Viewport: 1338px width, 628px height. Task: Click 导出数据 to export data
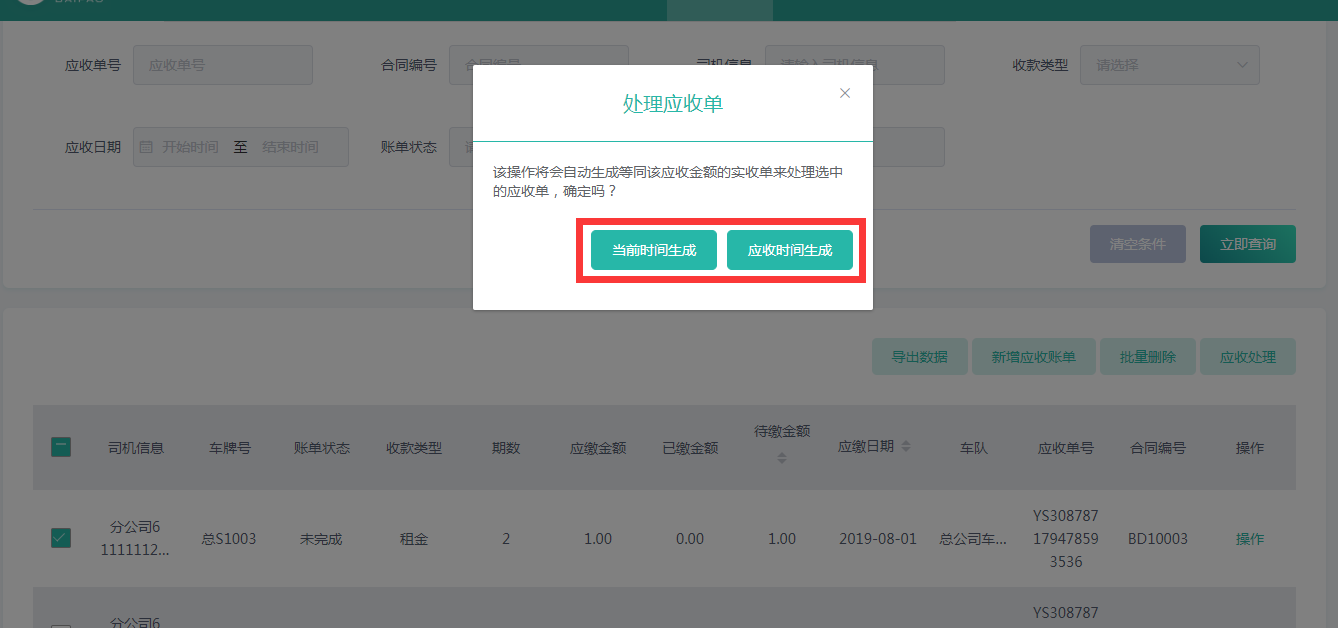pos(919,357)
